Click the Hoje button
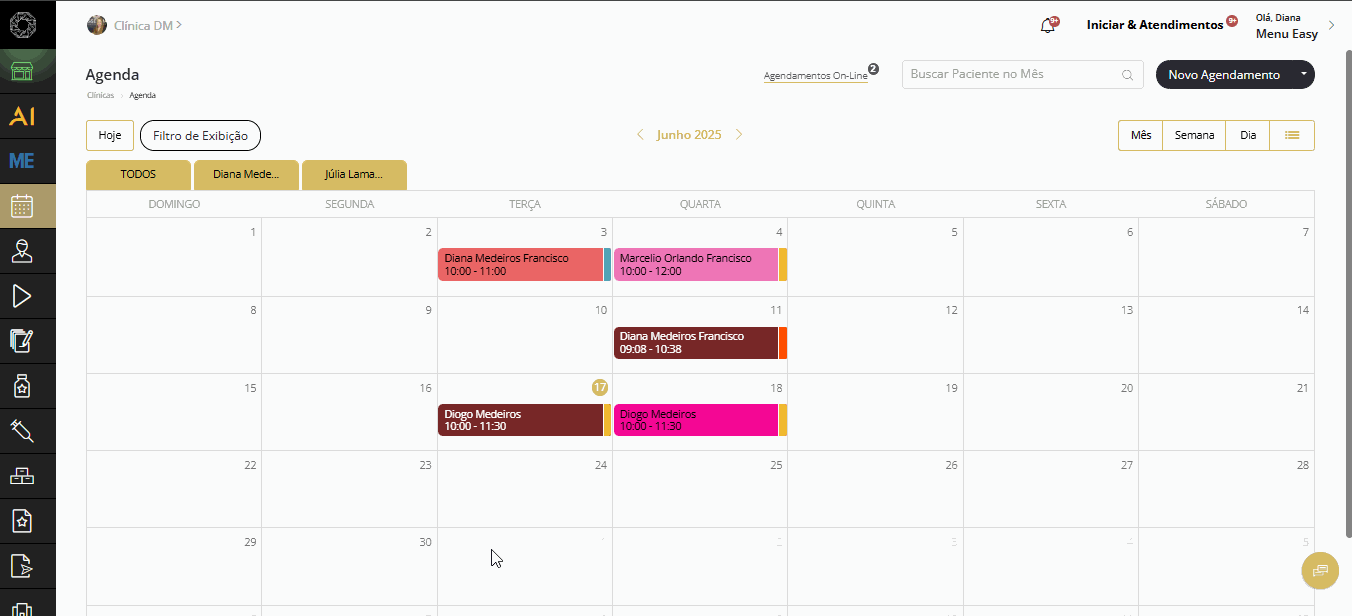Viewport: 1352px width, 616px height. (x=110, y=135)
